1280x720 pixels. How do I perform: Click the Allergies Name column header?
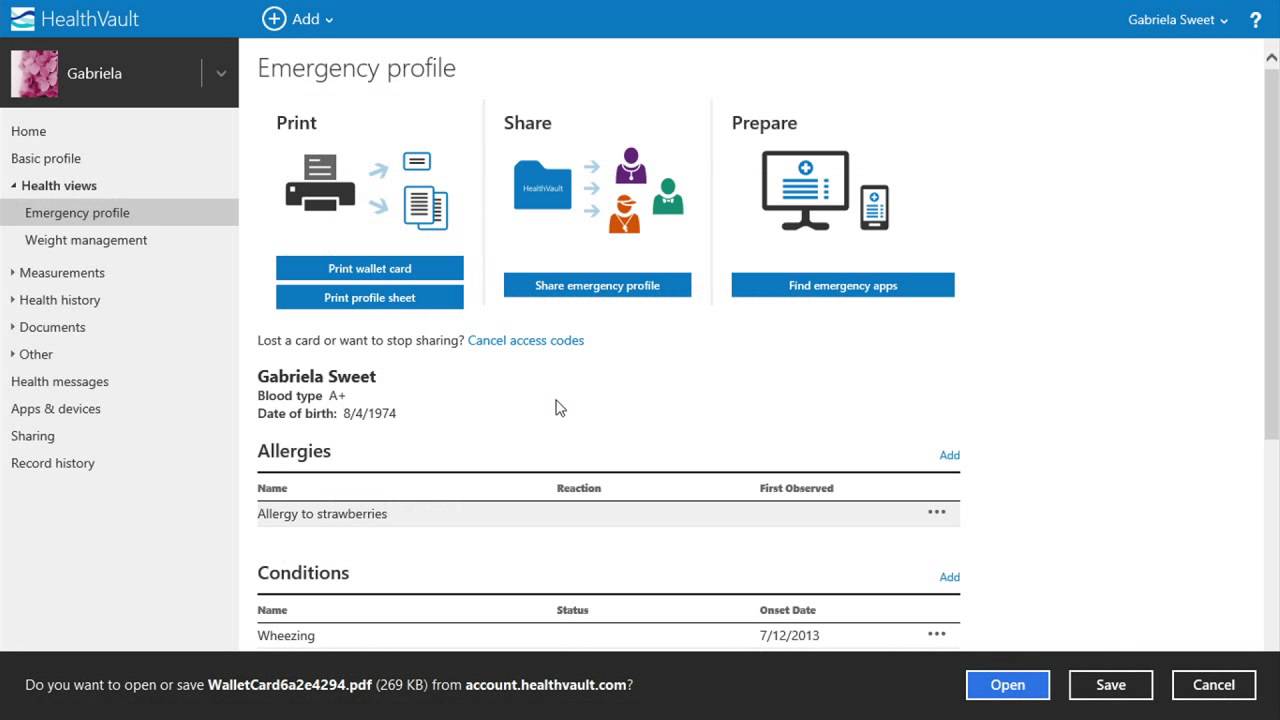coord(272,488)
